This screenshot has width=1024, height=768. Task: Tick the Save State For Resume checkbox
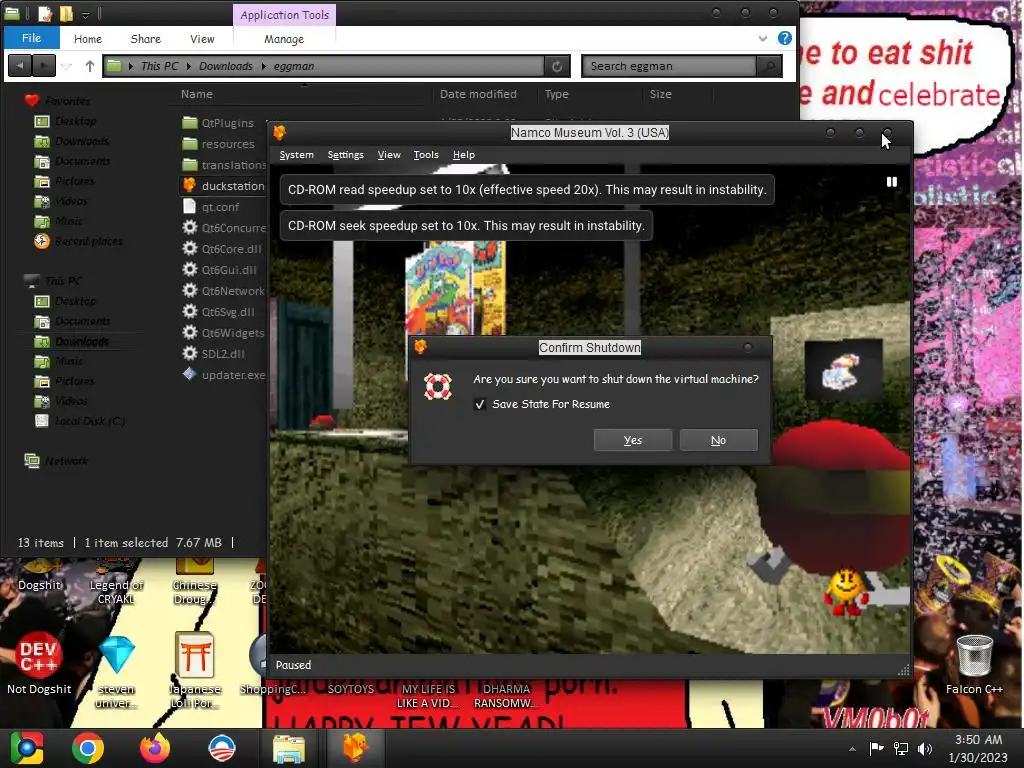[480, 404]
